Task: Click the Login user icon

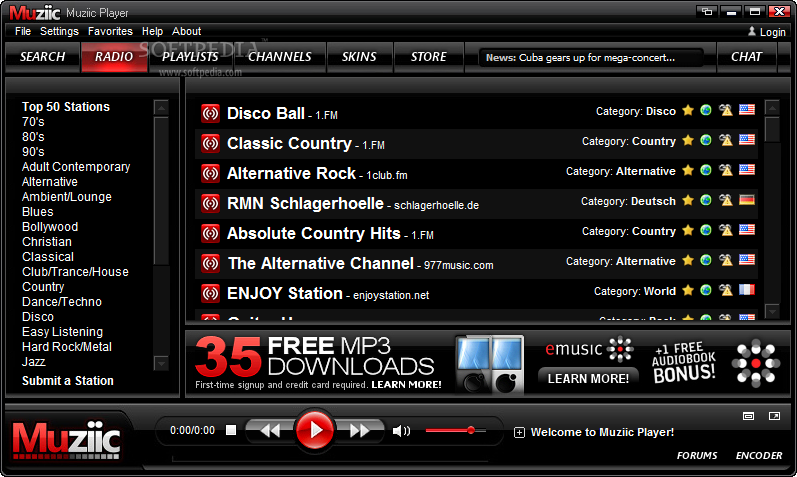Action: [x=752, y=32]
